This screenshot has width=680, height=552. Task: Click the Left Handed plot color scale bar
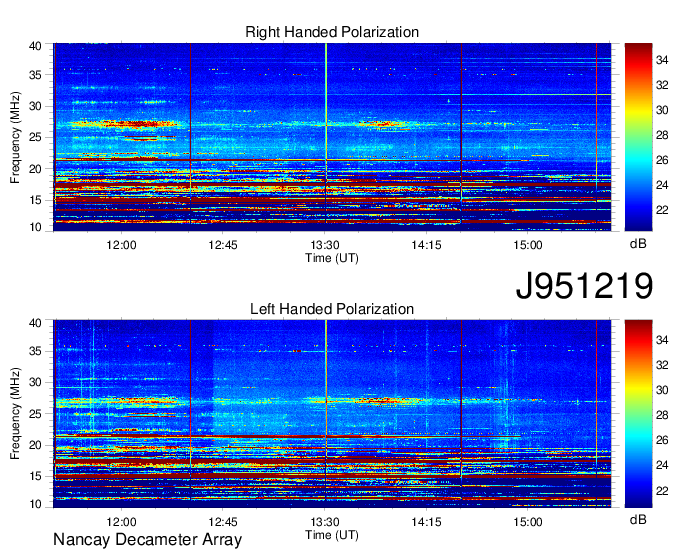coord(638,414)
